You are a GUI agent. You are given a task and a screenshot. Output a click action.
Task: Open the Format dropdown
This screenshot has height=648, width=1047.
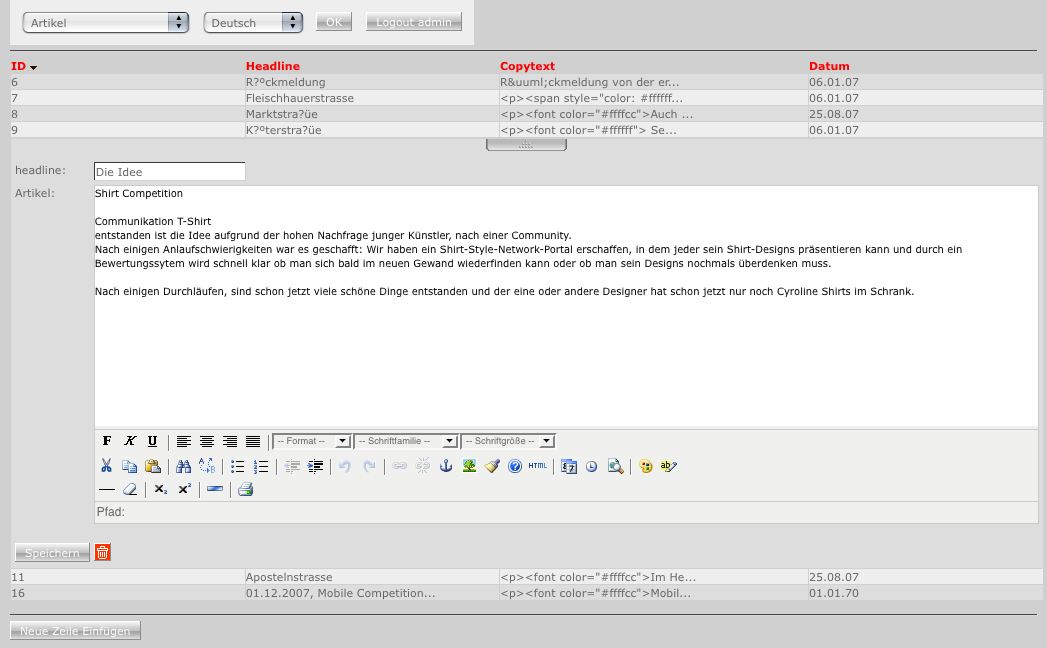pos(311,441)
